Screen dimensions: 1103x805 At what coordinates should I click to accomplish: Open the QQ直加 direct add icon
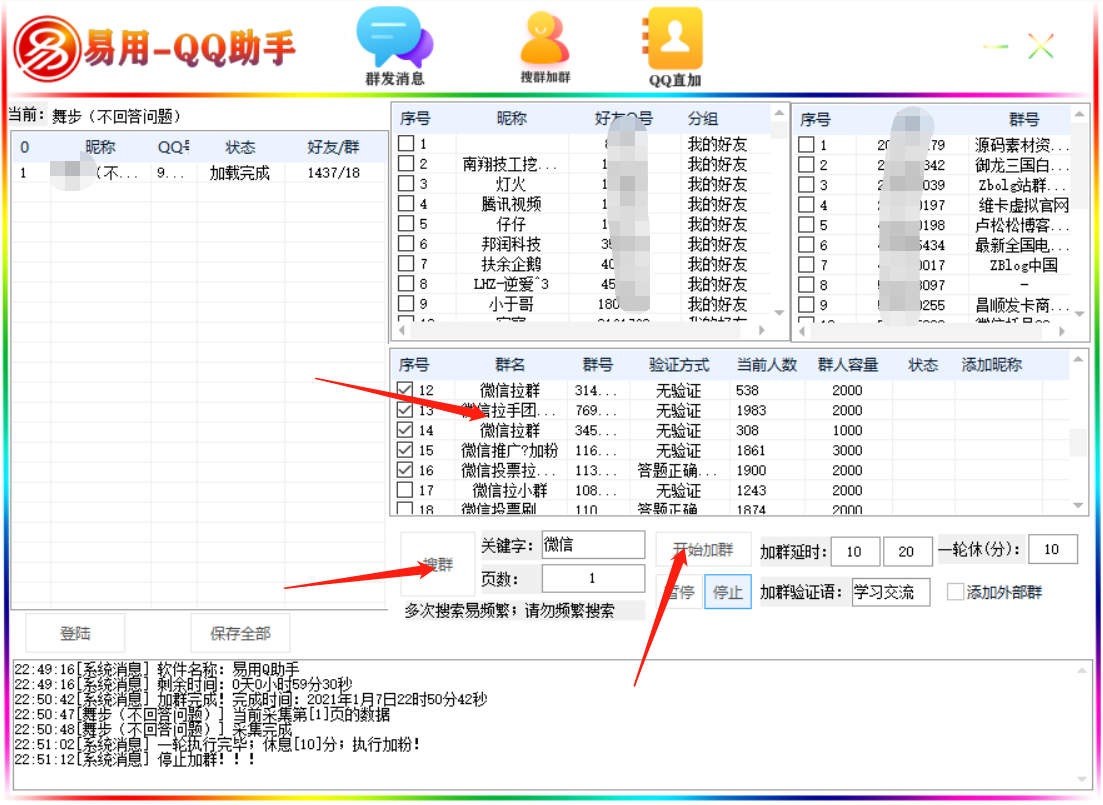tap(675, 46)
